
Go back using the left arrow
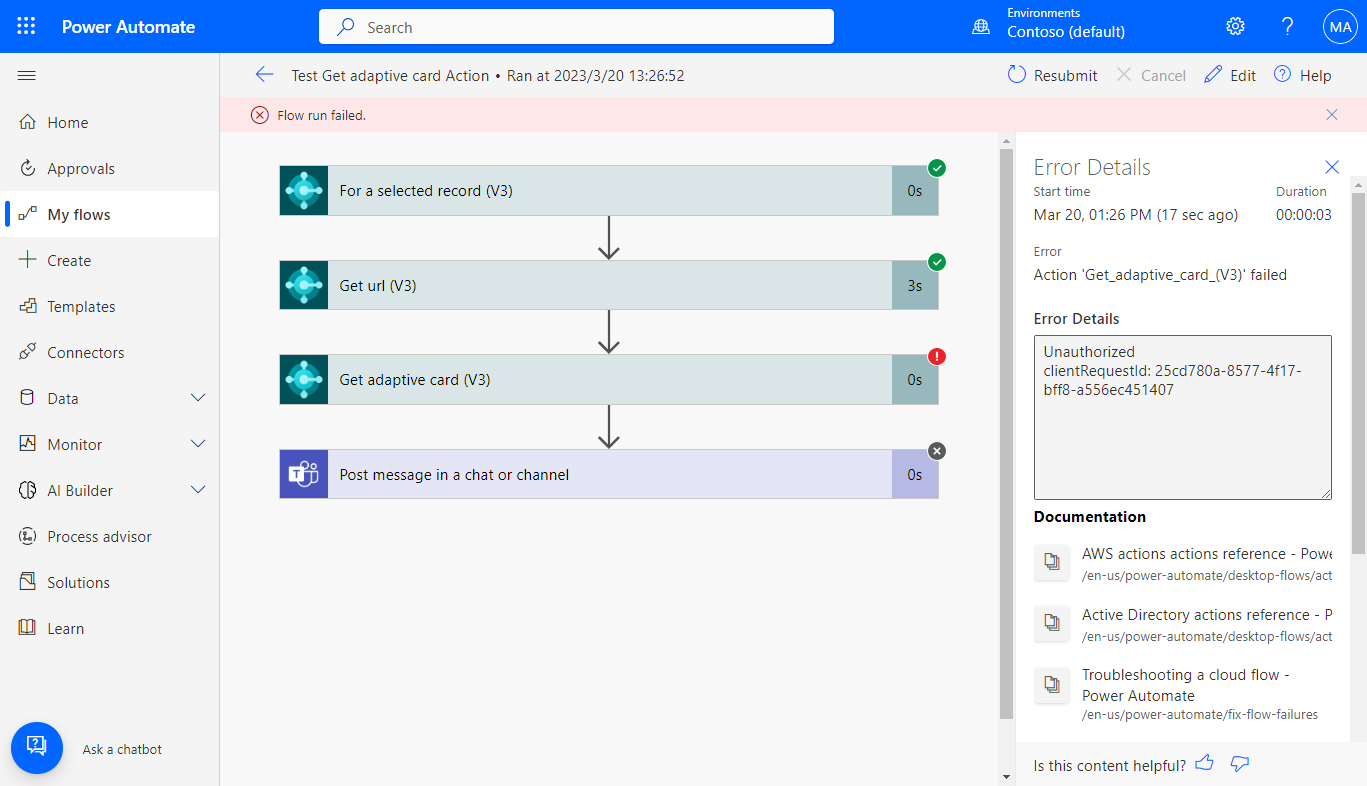pyautogui.click(x=264, y=75)
